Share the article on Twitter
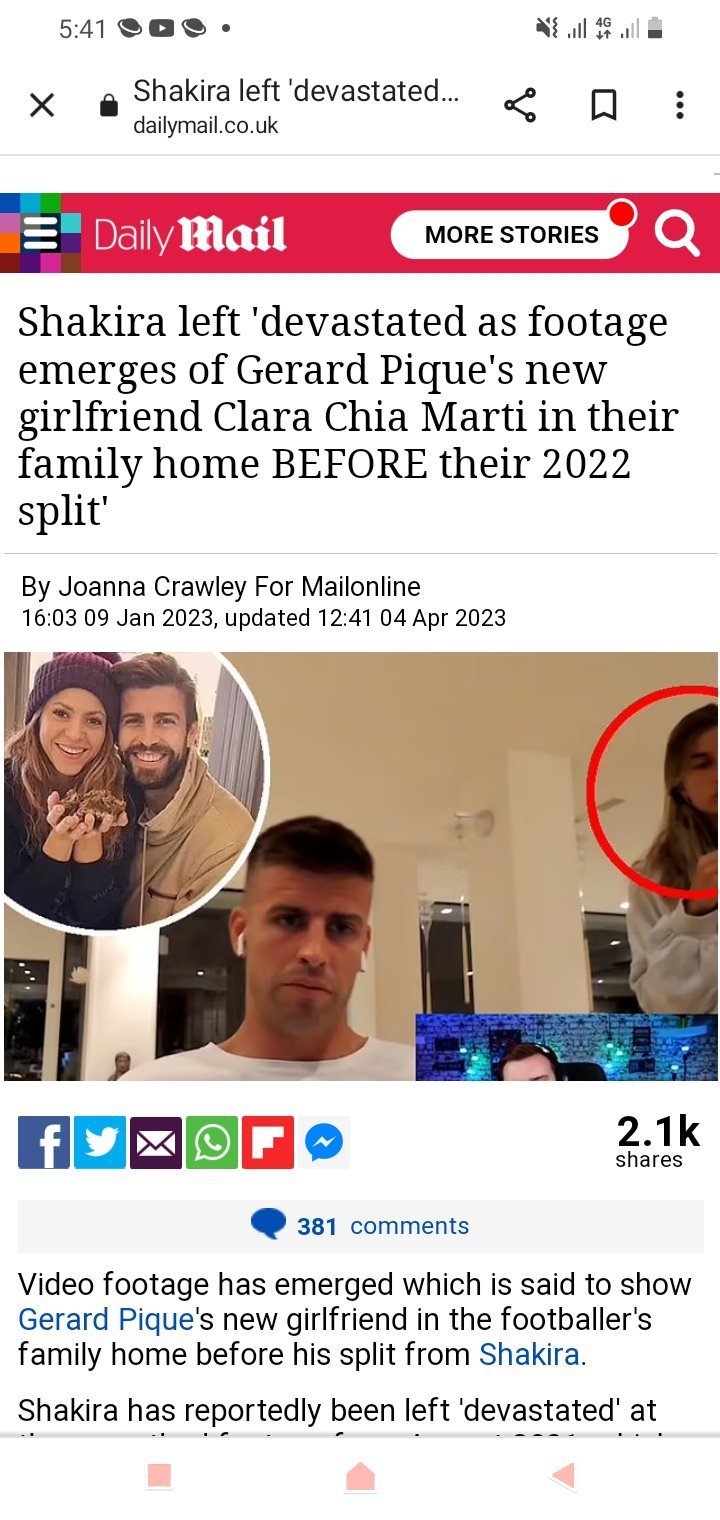 pyautogui.click(x=100, y=1142)
